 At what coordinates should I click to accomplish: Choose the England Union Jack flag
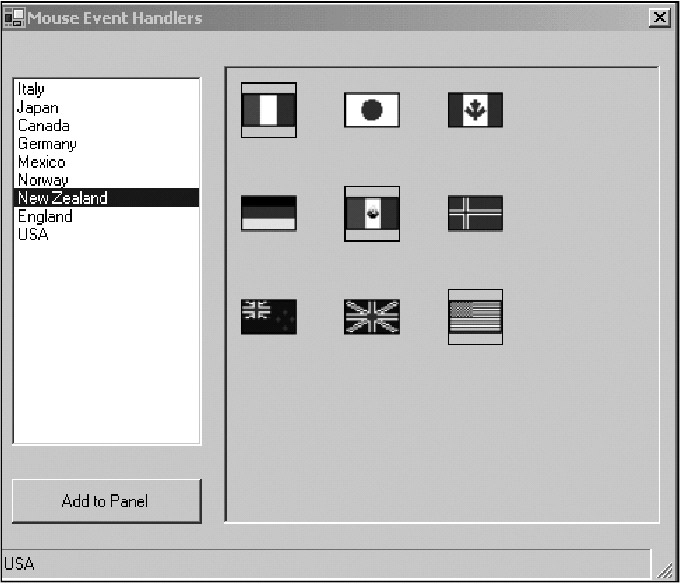coord(372,316)
